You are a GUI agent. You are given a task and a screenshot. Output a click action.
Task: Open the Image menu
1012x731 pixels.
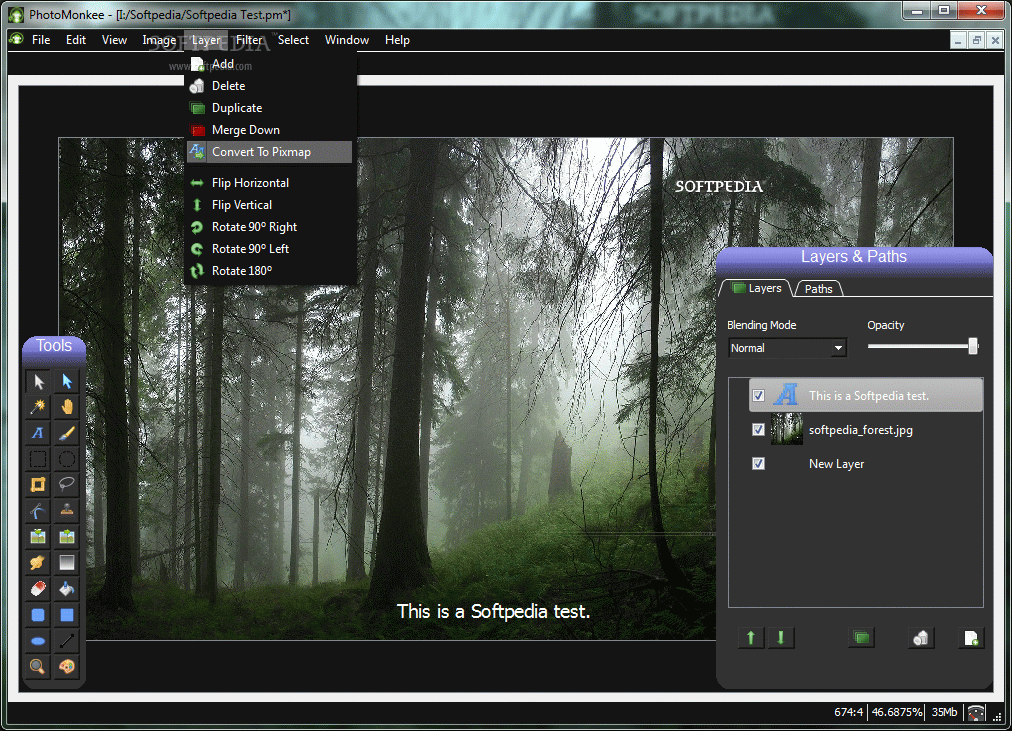[159, 40]
